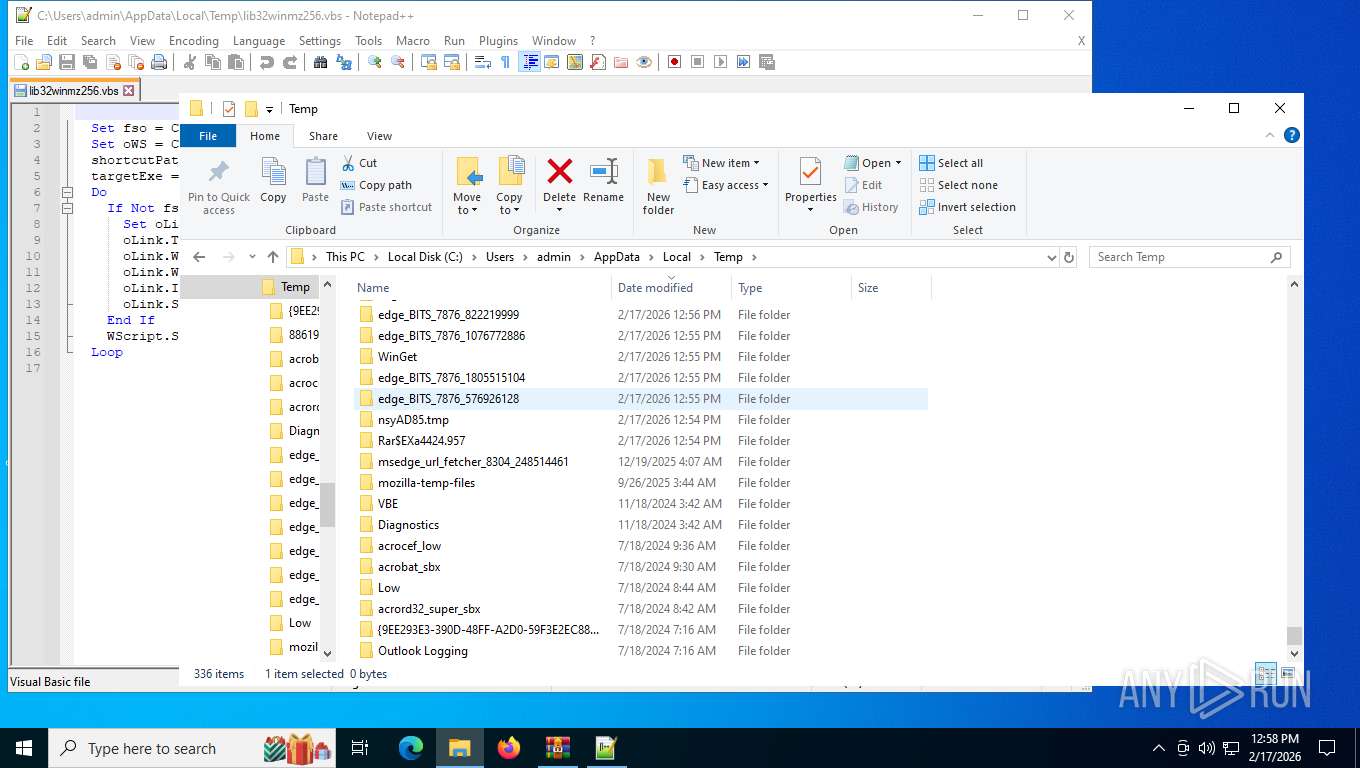Toggle the monitoring eye icon in Notepad++

(644, 62)
